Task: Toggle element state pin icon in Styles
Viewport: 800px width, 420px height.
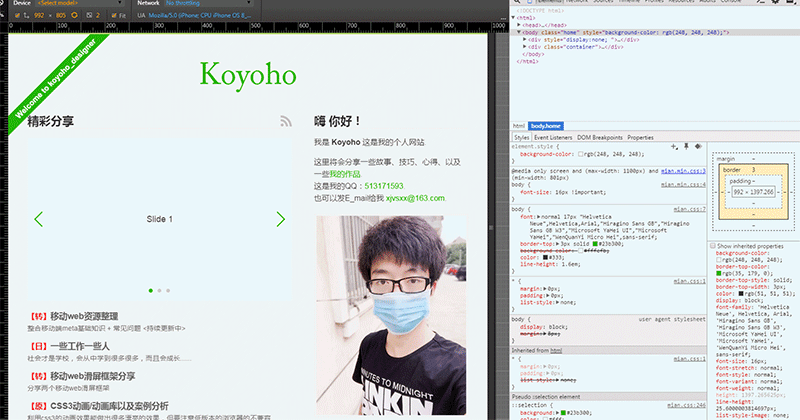Action: pyautogui.click(x=686, y=146)
